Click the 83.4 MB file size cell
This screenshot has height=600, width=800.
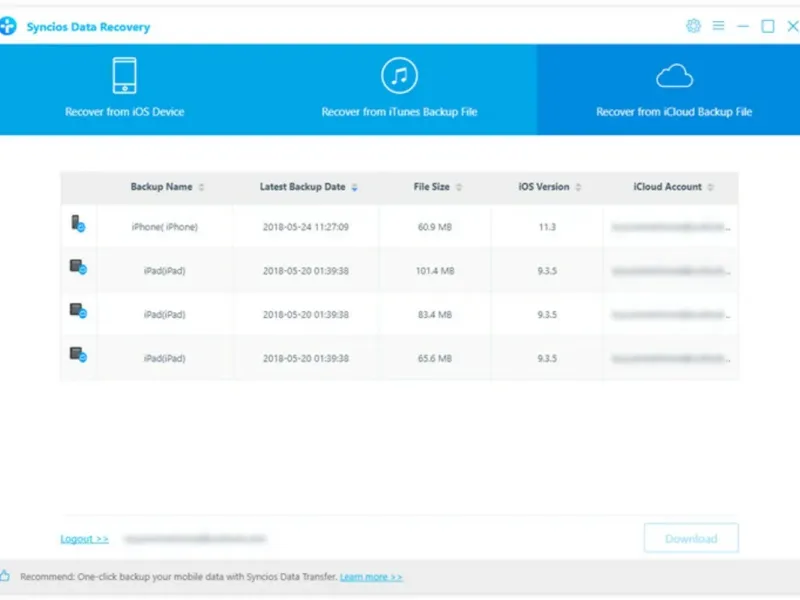pos(435,315)
